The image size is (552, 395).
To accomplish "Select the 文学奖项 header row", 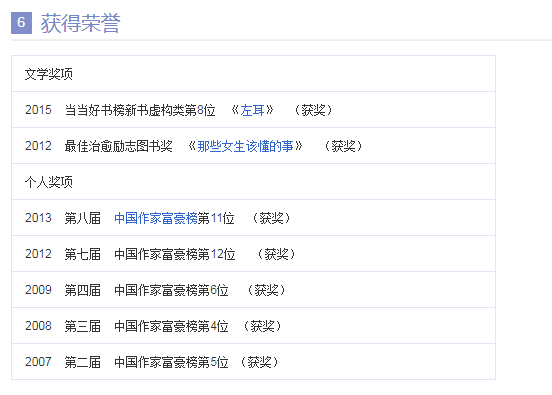I will (253, 74).
